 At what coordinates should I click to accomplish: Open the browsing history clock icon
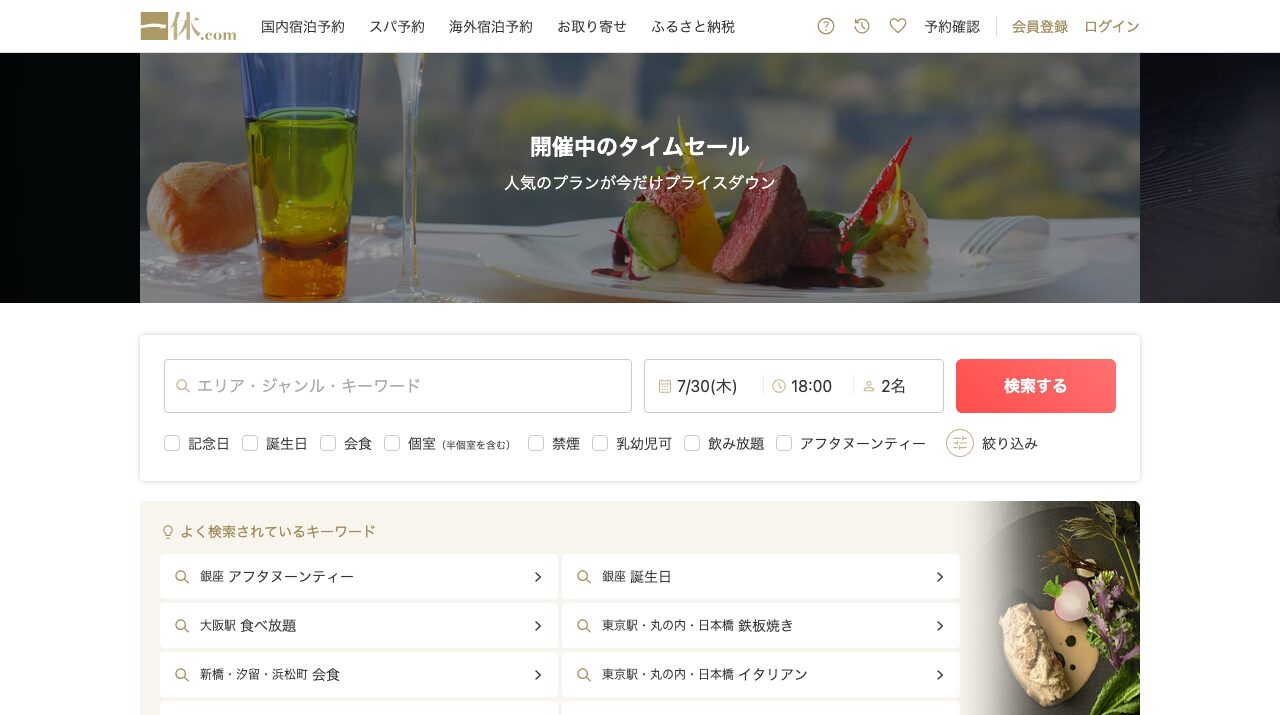click(x=862, y=26)
